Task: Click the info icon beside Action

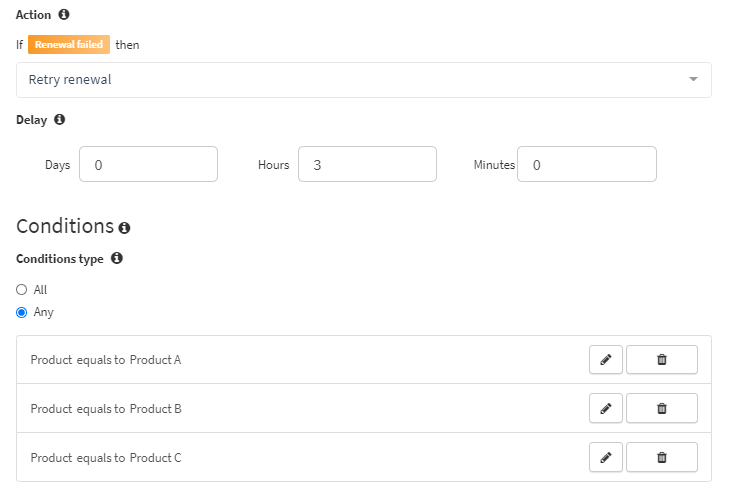Action: tap(64, 14)
